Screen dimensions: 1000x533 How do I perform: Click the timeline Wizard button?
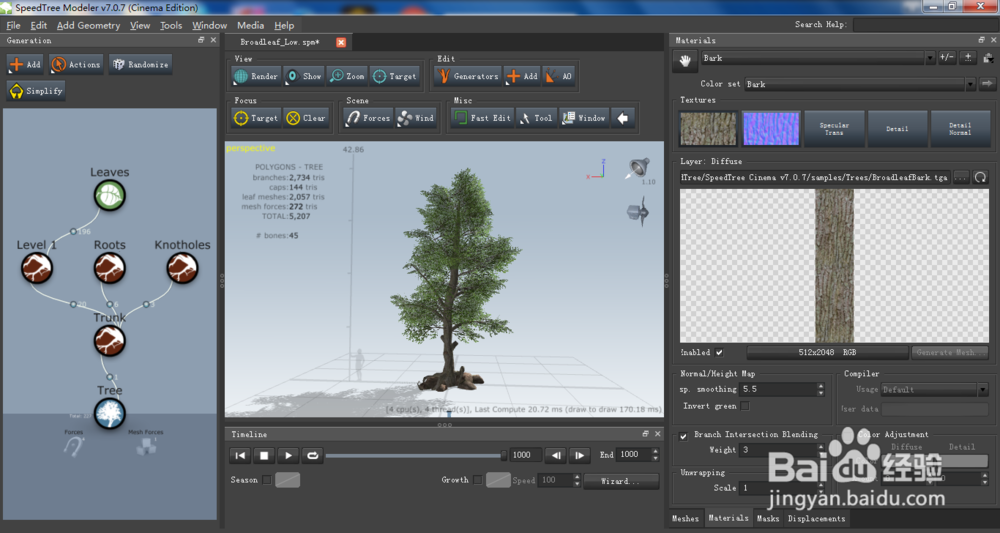(621, 481)
